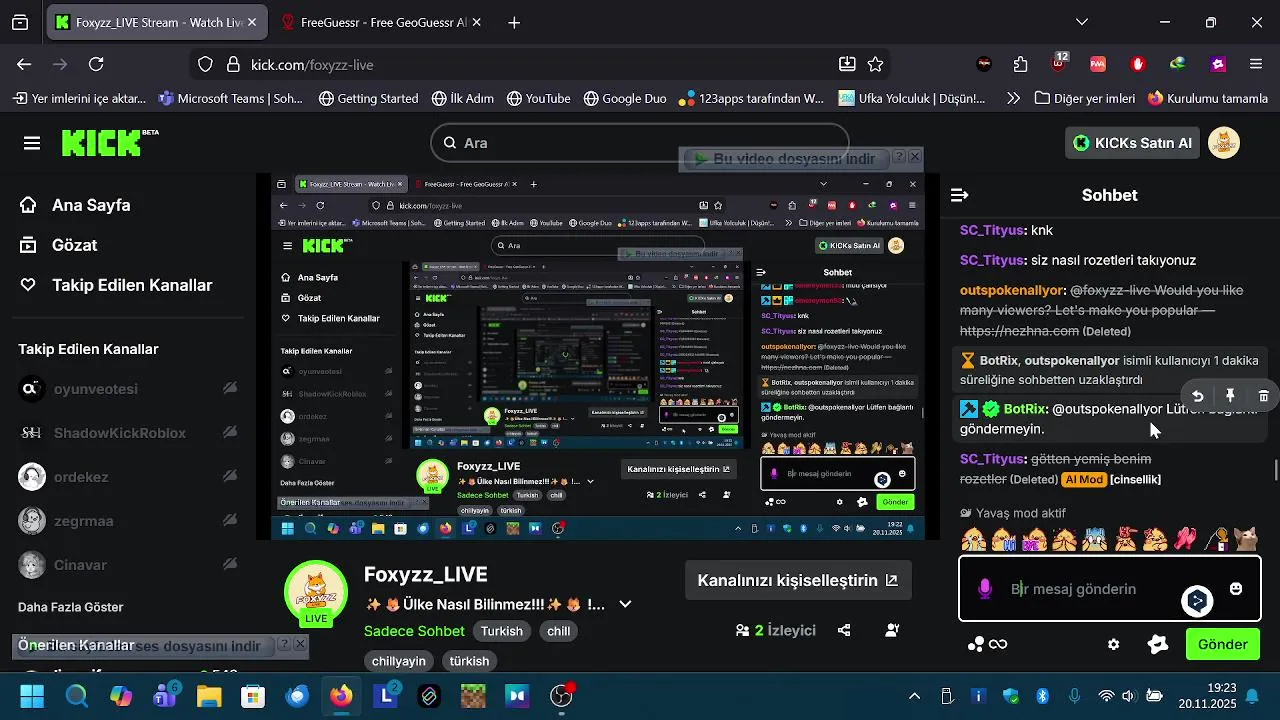Open Diğer yer imleri folder
Image resolution: width=1280 pixels, height=720 pixels.
pos(1085,98)
